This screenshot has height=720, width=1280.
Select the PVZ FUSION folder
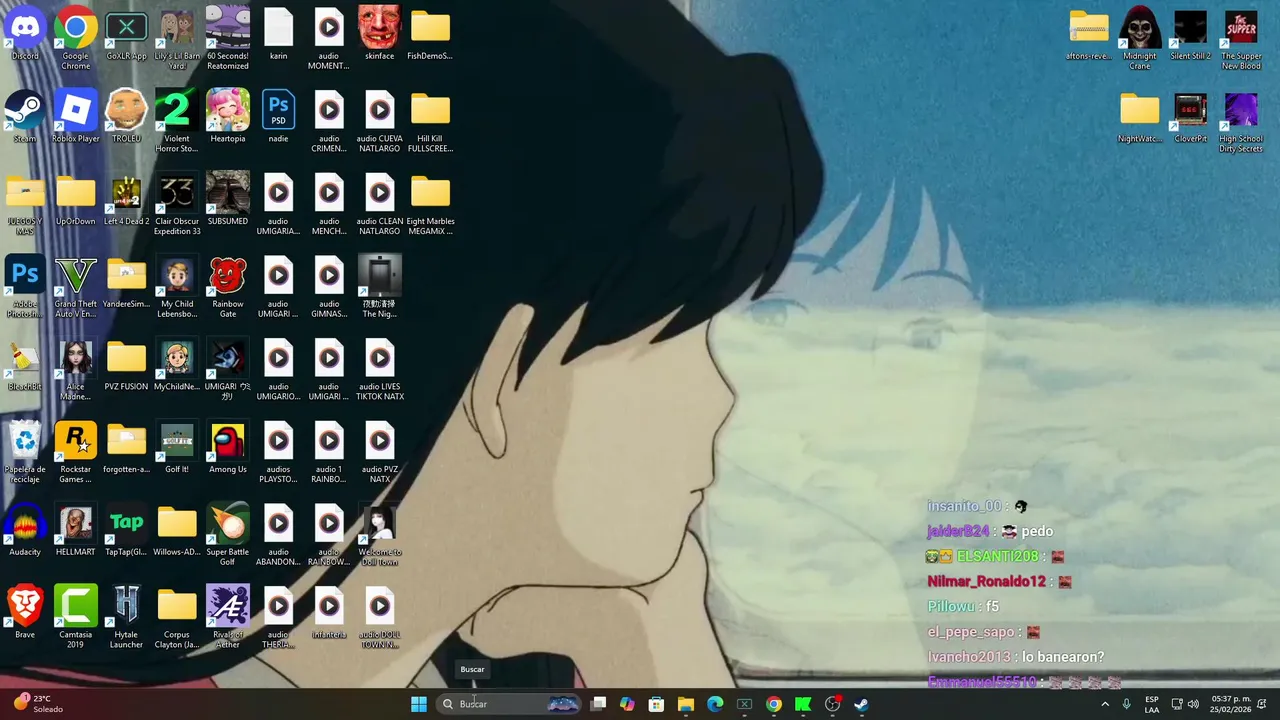click(126, 364)
